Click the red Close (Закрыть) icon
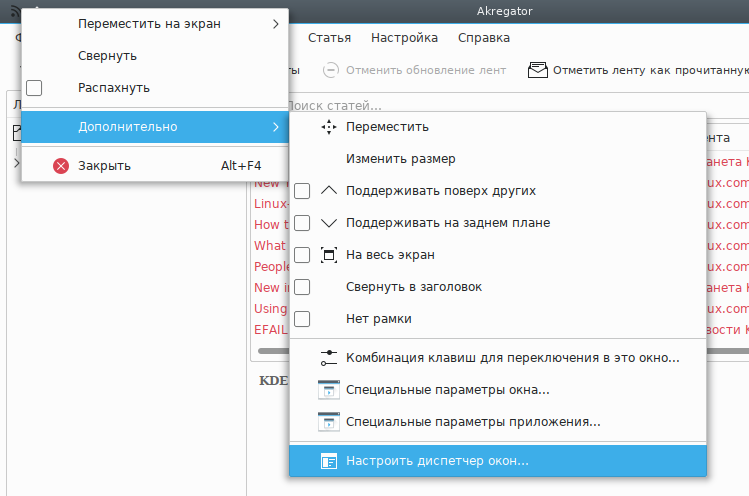 (x=61, y=166)
